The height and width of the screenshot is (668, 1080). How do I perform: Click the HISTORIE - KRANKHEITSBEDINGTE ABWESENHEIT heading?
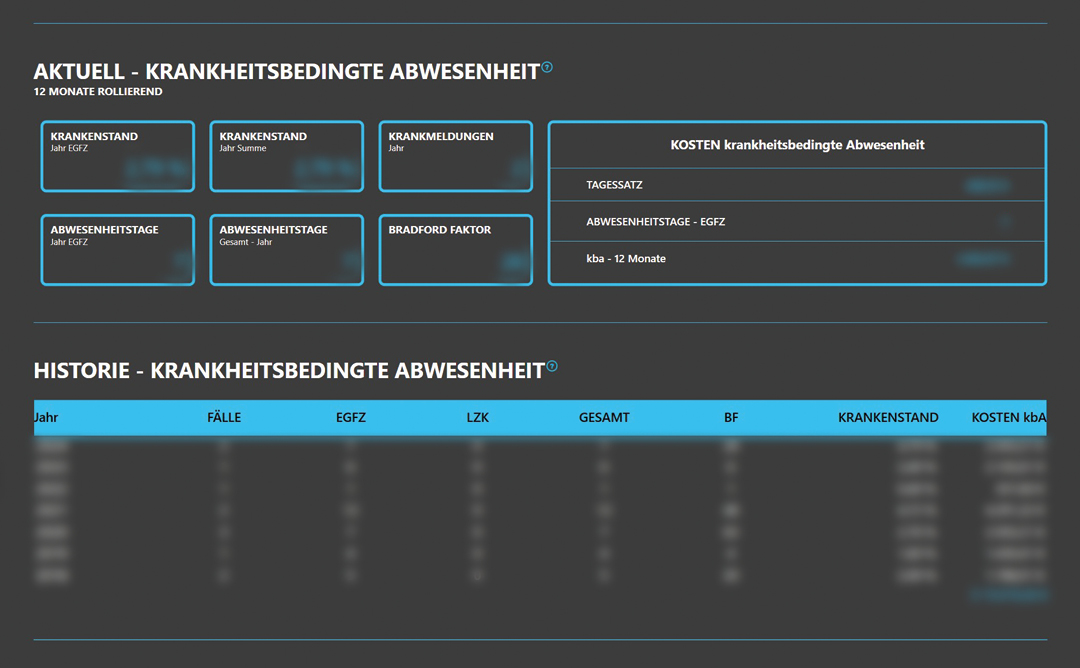(289, 370)
